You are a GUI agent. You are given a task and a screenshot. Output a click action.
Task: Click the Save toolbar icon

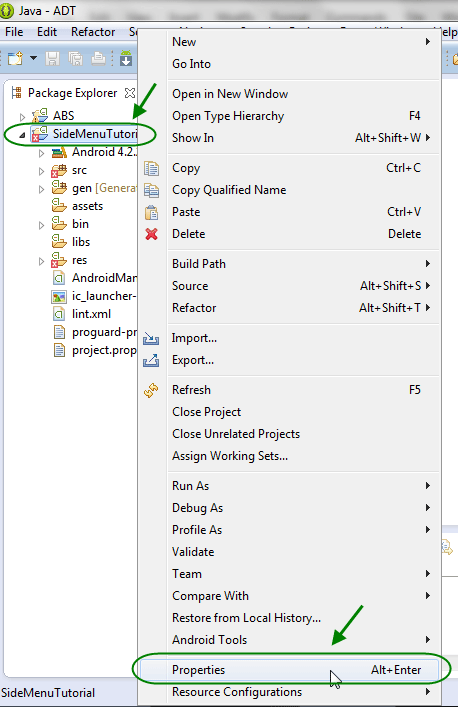pyautogui.click(x=53, y=59)
